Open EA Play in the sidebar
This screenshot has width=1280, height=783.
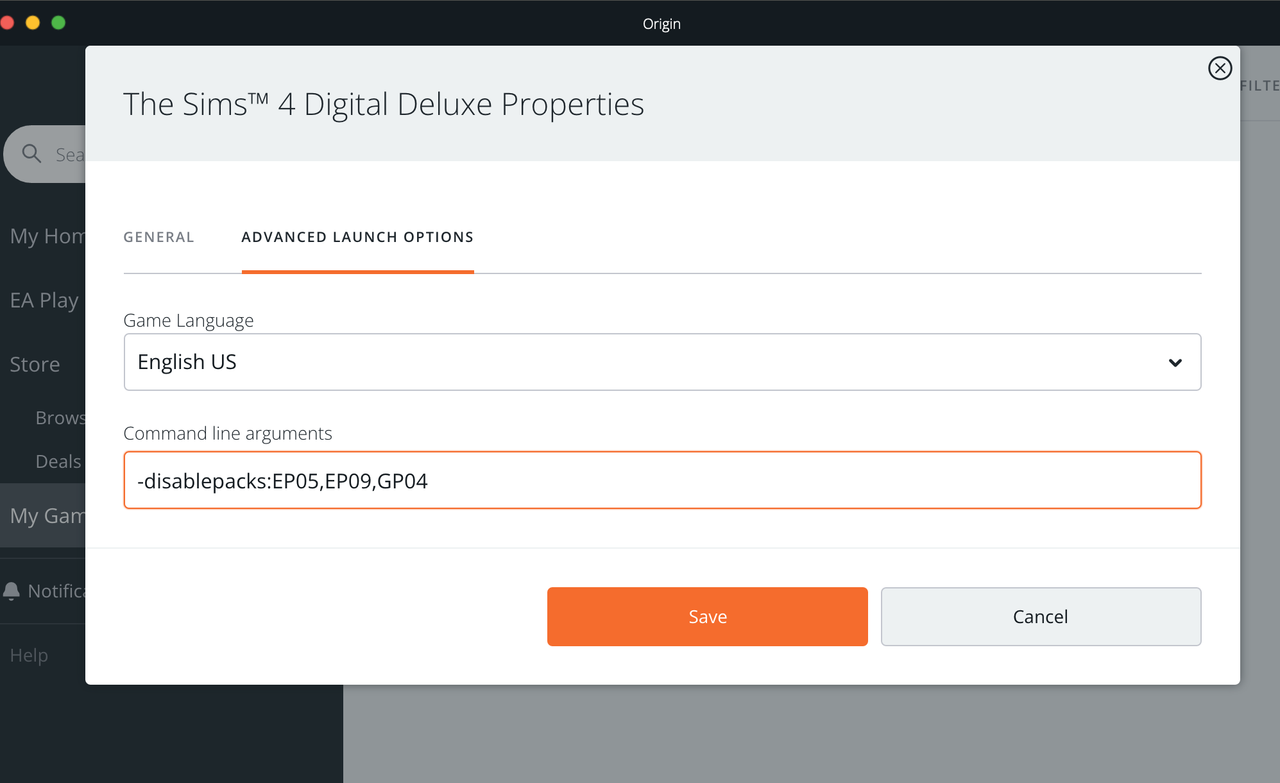pyautogui.click(x=44, y=300)
